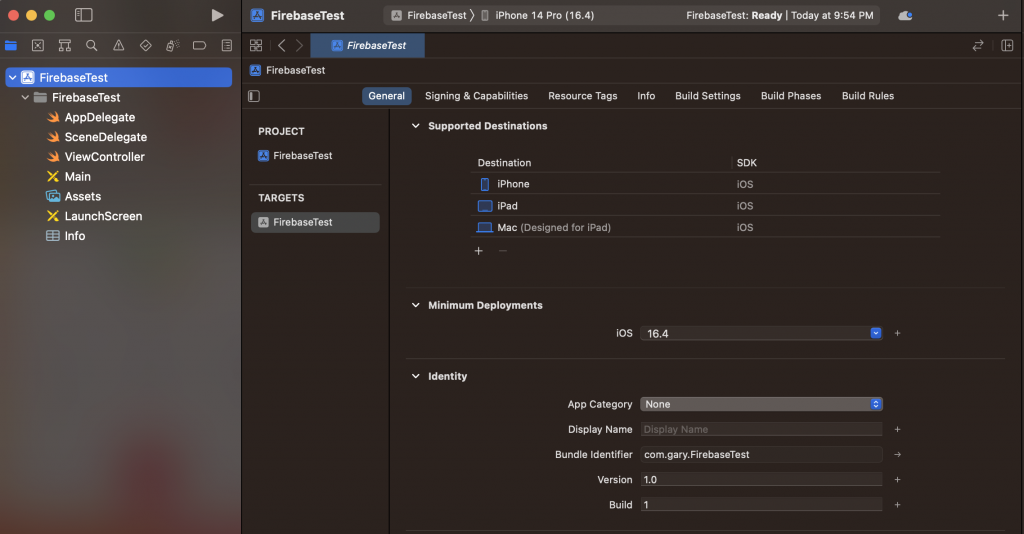Switch to the Build Settings tab

(708, 96)
